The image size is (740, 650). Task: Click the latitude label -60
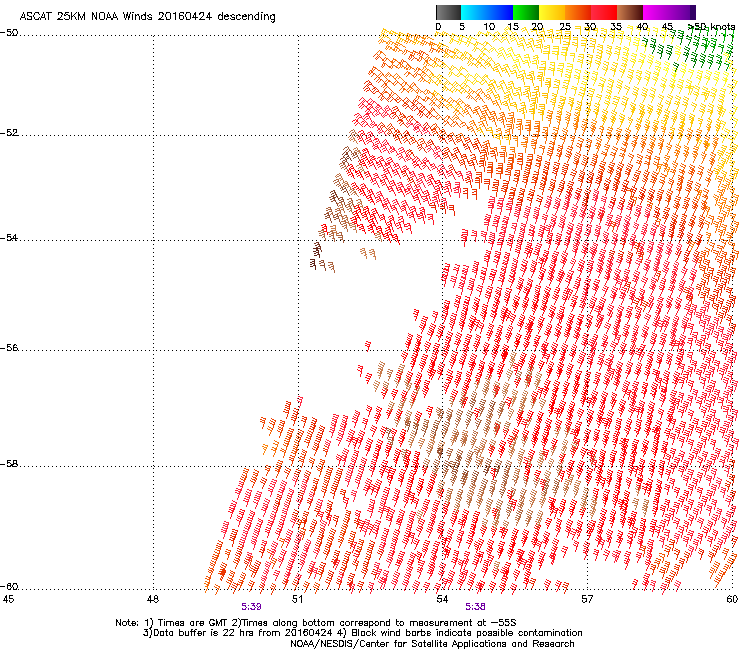pyautogui.click(x=9, y=587)
